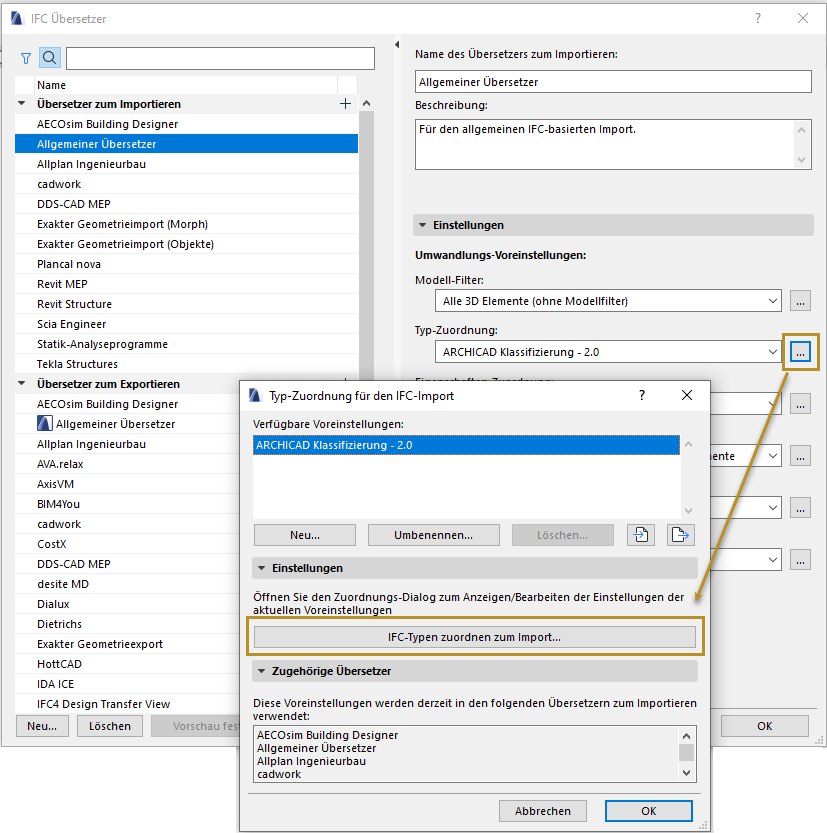The width and height of the screenshot is (827, 833).
Task: Select Scia Engineer translator
Action: pos(186,324)
